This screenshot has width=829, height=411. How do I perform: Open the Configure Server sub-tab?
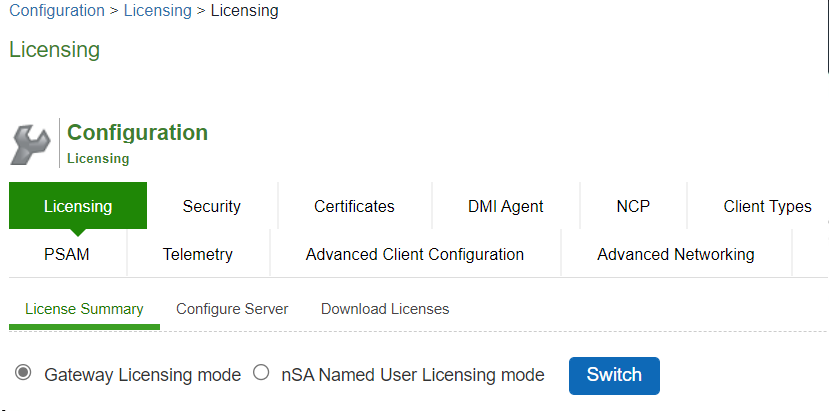click(232, 309)
